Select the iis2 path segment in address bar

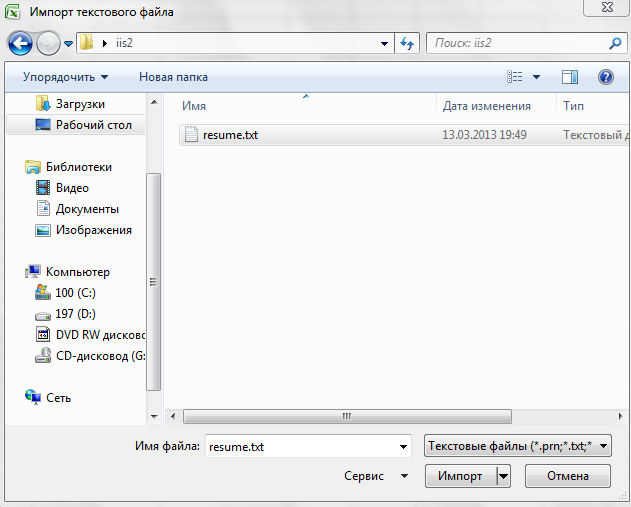(x=124, y=43)
